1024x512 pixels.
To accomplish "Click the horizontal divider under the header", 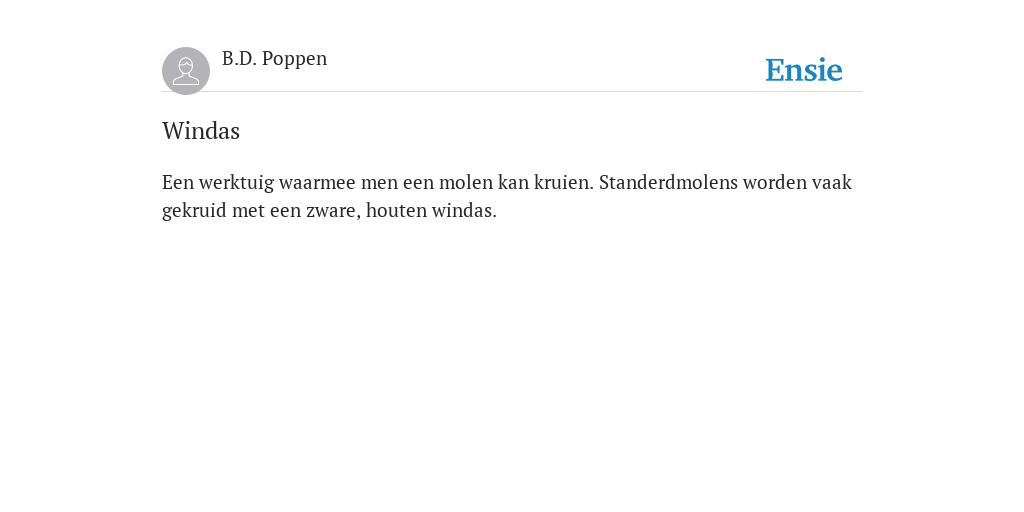I will pyautogui.click(x=512, y=92).
